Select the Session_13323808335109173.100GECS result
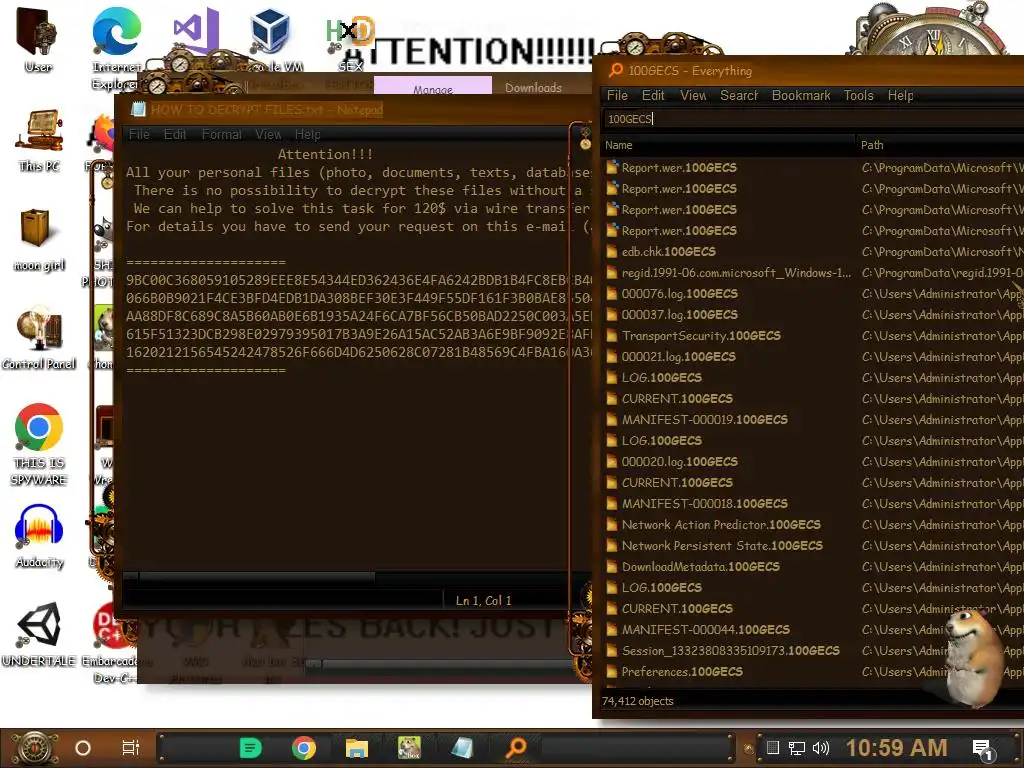 812,650
